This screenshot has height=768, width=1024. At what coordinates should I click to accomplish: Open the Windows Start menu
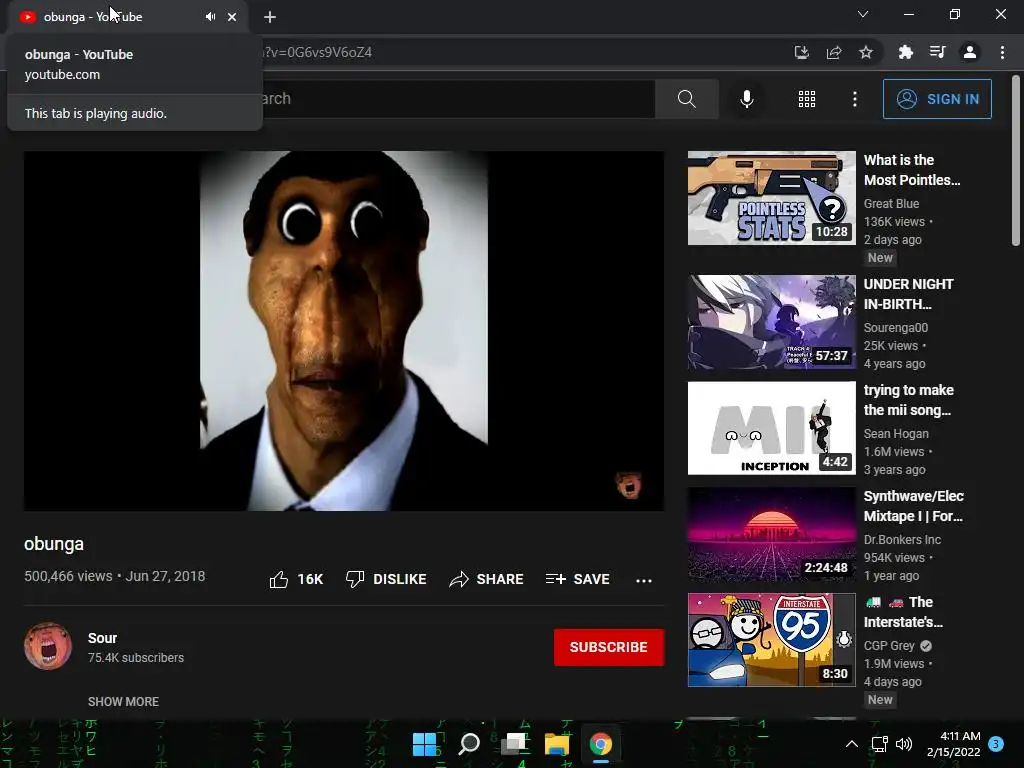(x=424, y=744)
